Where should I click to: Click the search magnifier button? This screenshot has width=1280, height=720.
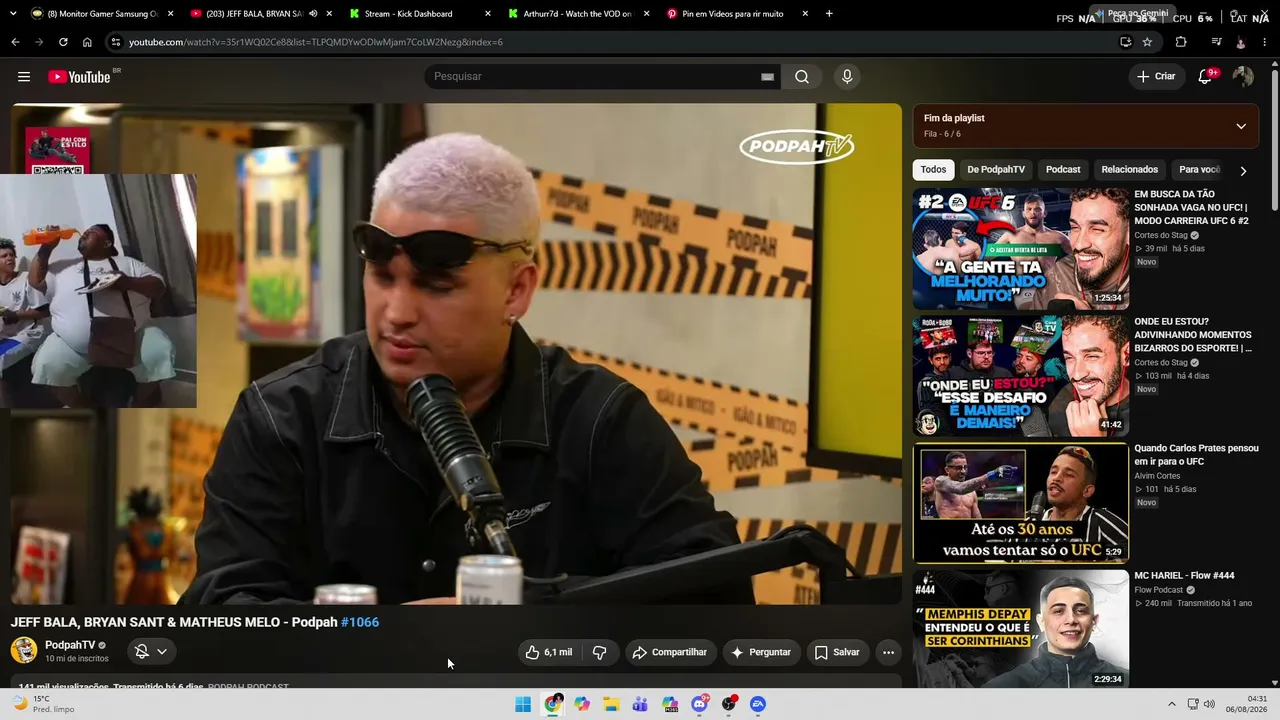(x=802, y=77)
